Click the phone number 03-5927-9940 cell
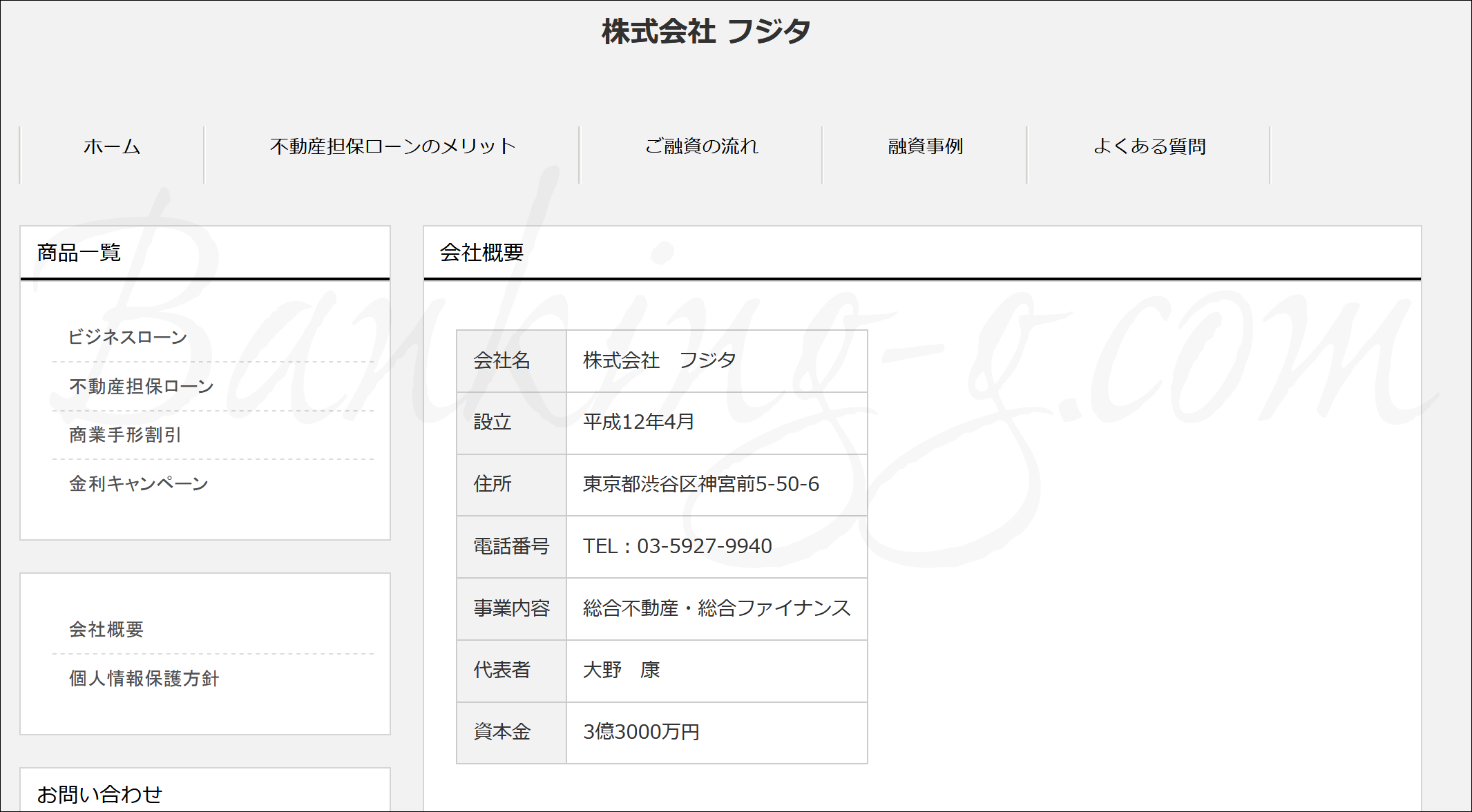 (677, 546)
